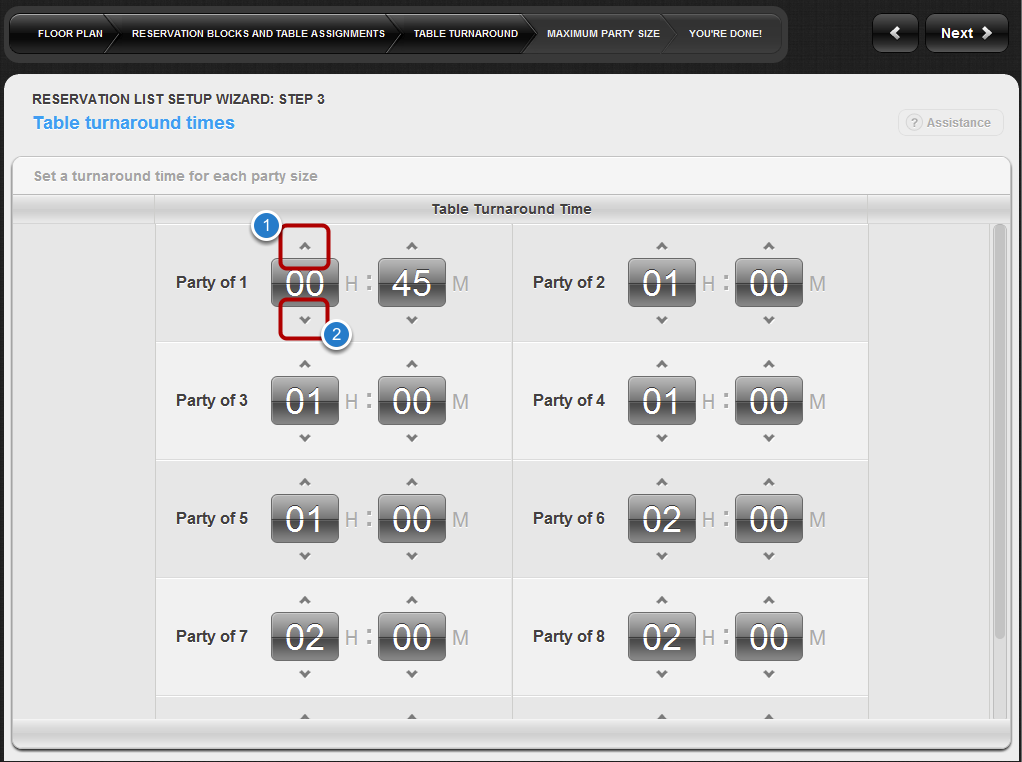Go to the Floor Plan step
The width and height of the screenshot is (1022, 762).
[69, 34]
